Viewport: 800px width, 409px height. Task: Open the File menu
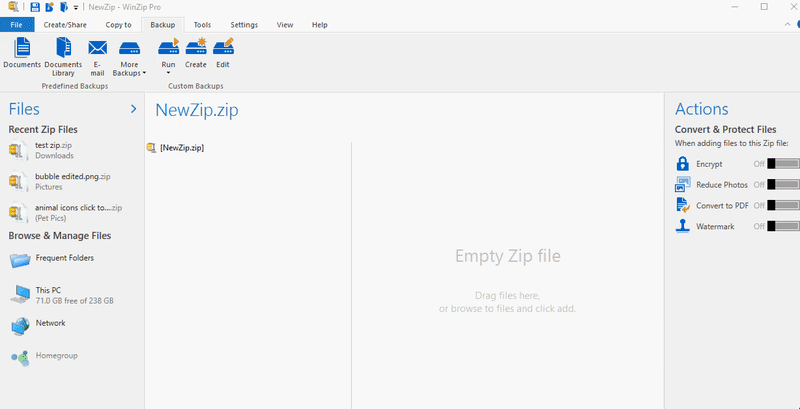pyautogui.click(x=16, y=24)
